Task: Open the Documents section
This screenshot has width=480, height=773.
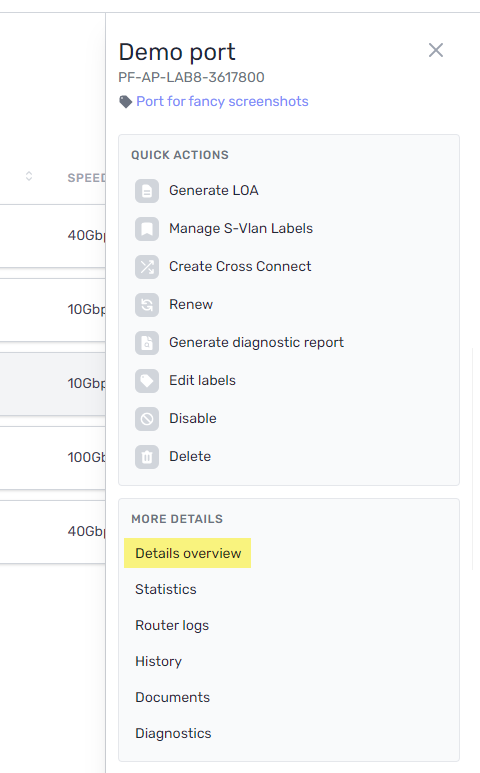Action: (x=172, y=697)
